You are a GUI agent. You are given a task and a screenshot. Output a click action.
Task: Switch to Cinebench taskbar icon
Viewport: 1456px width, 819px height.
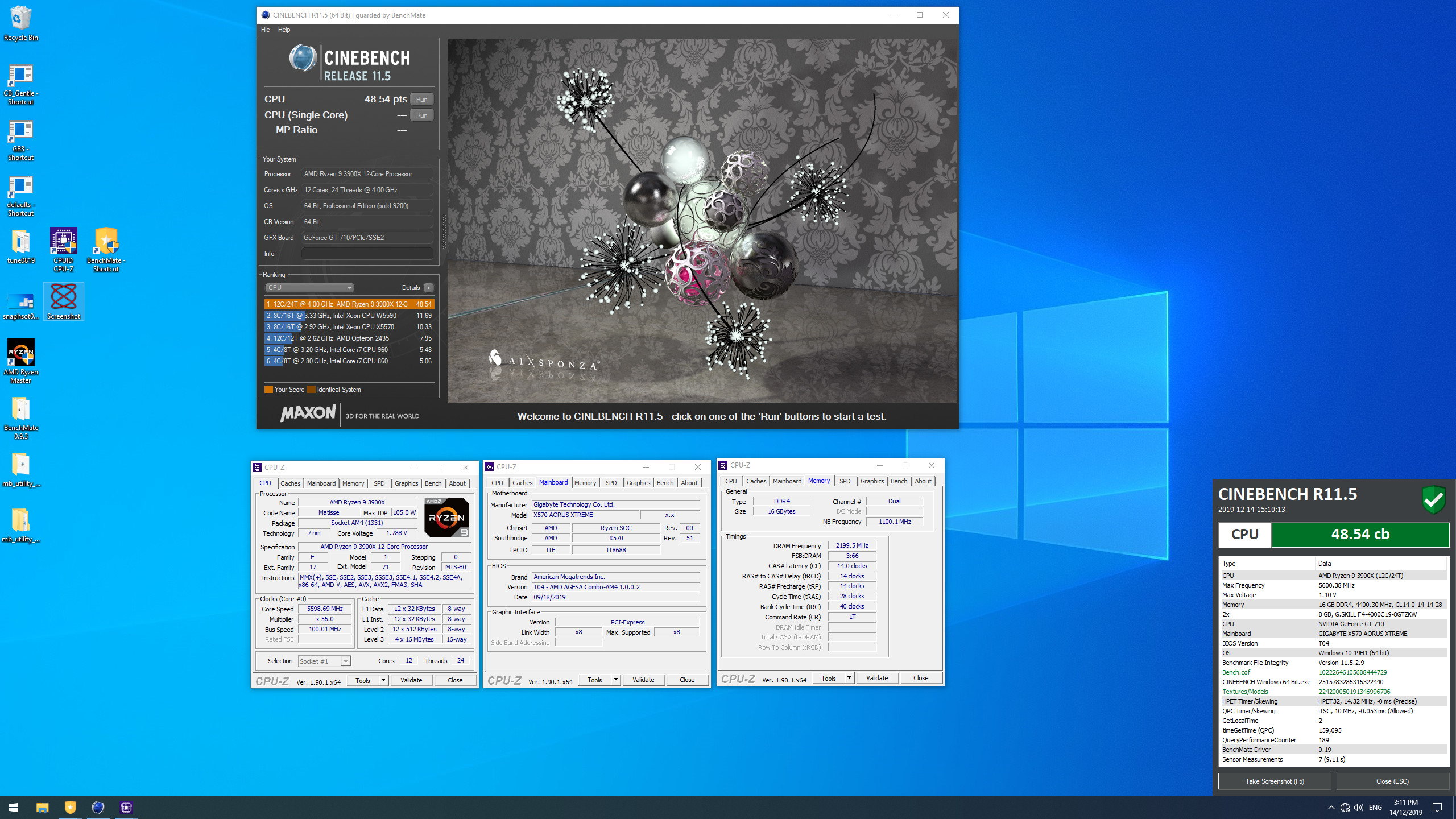[98, 807]
